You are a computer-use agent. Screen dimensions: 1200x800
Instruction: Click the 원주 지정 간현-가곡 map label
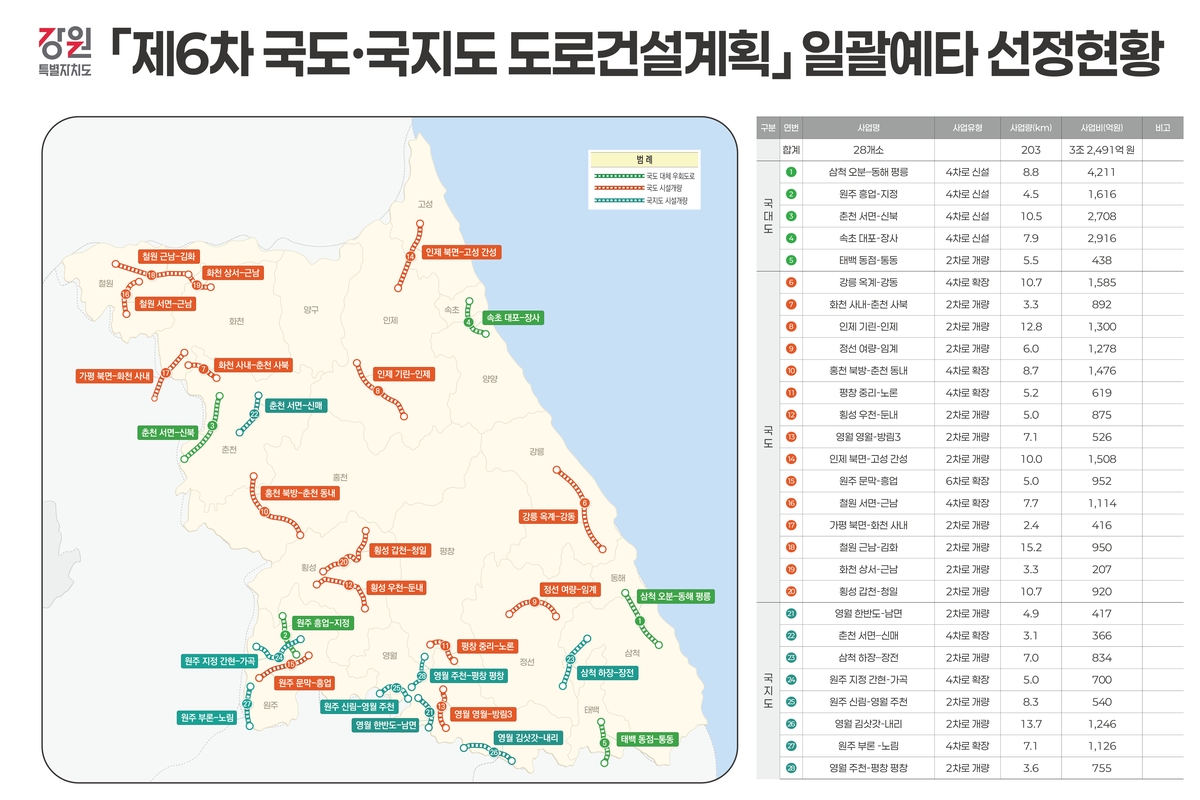pyautogui.click(x=219, y=661)
